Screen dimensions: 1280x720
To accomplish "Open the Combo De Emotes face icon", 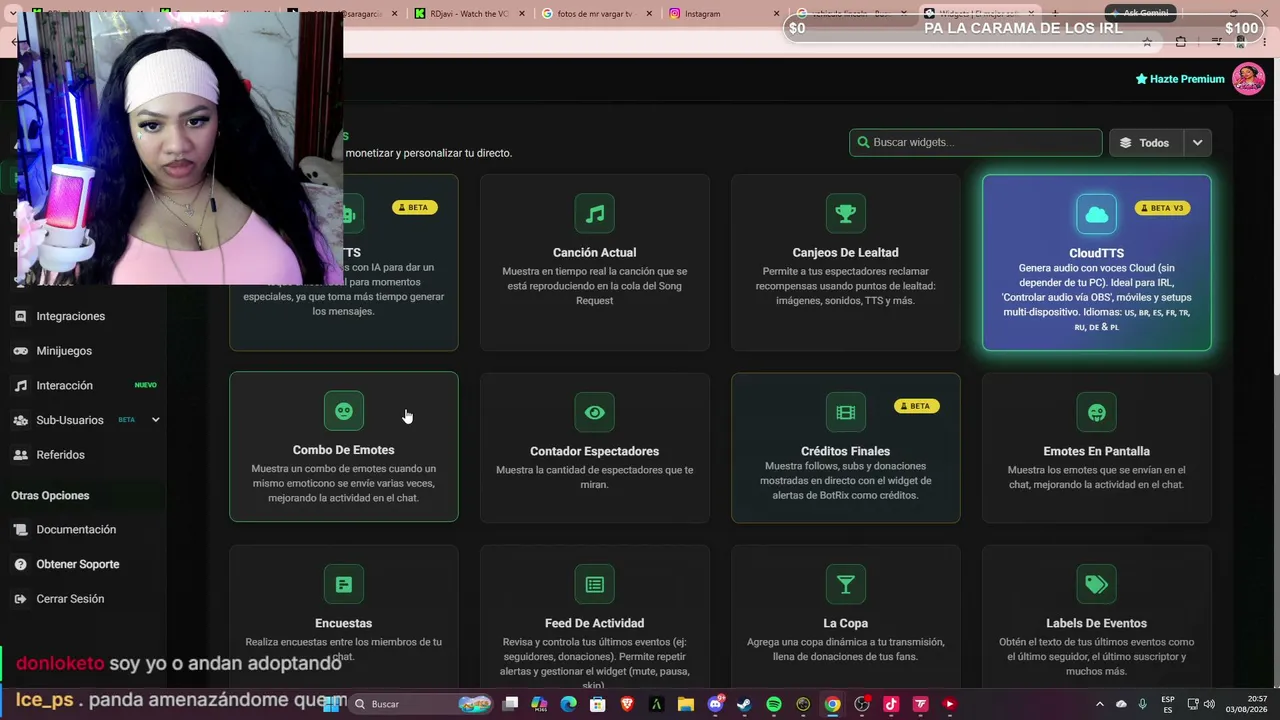I will [x=344, y=411].
